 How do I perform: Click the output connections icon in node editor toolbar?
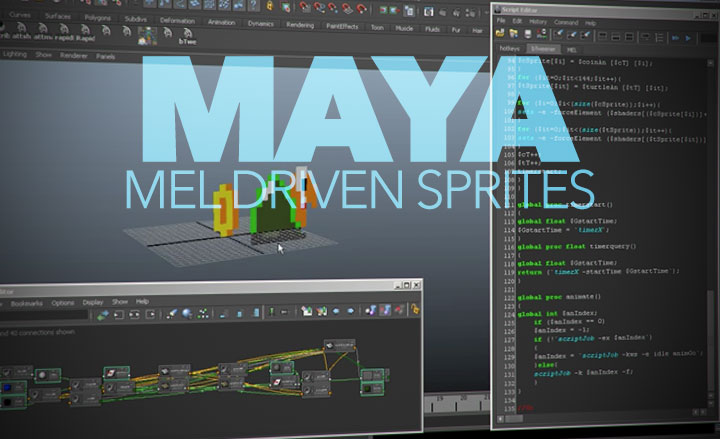[x=150, y=315]
